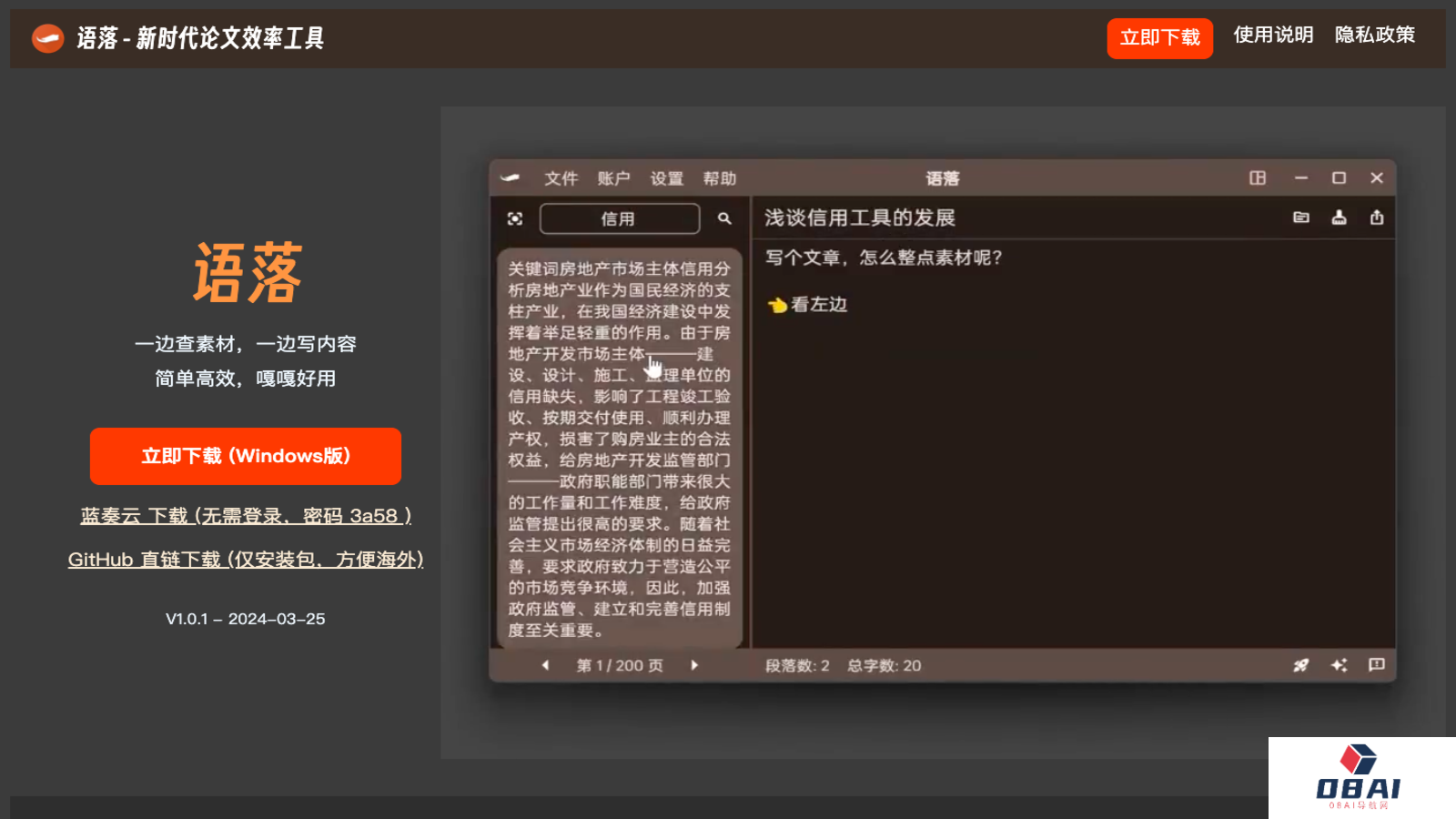Click the 立即下载 (Windows版) download button
Viewport: 1456px width, 819px height.
point(245,456)
